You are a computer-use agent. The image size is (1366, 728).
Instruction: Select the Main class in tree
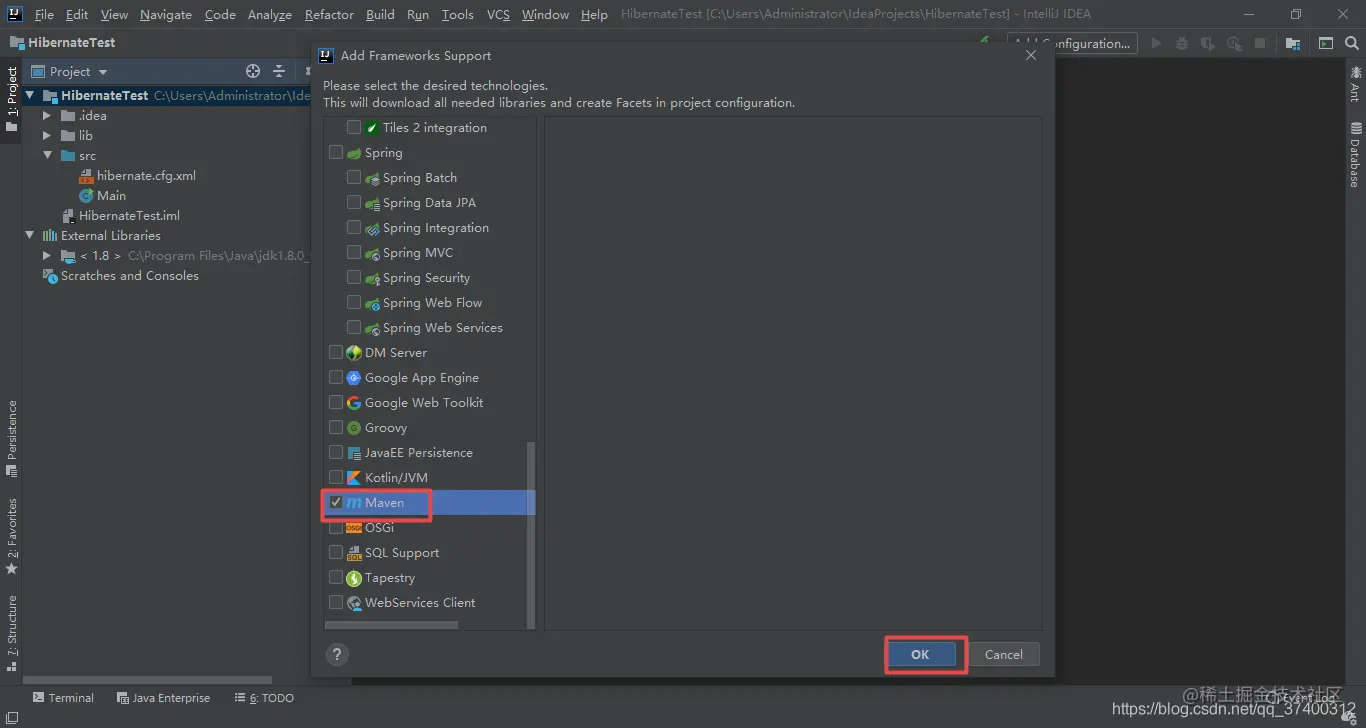pyautogui.click(x=111, y=195)
